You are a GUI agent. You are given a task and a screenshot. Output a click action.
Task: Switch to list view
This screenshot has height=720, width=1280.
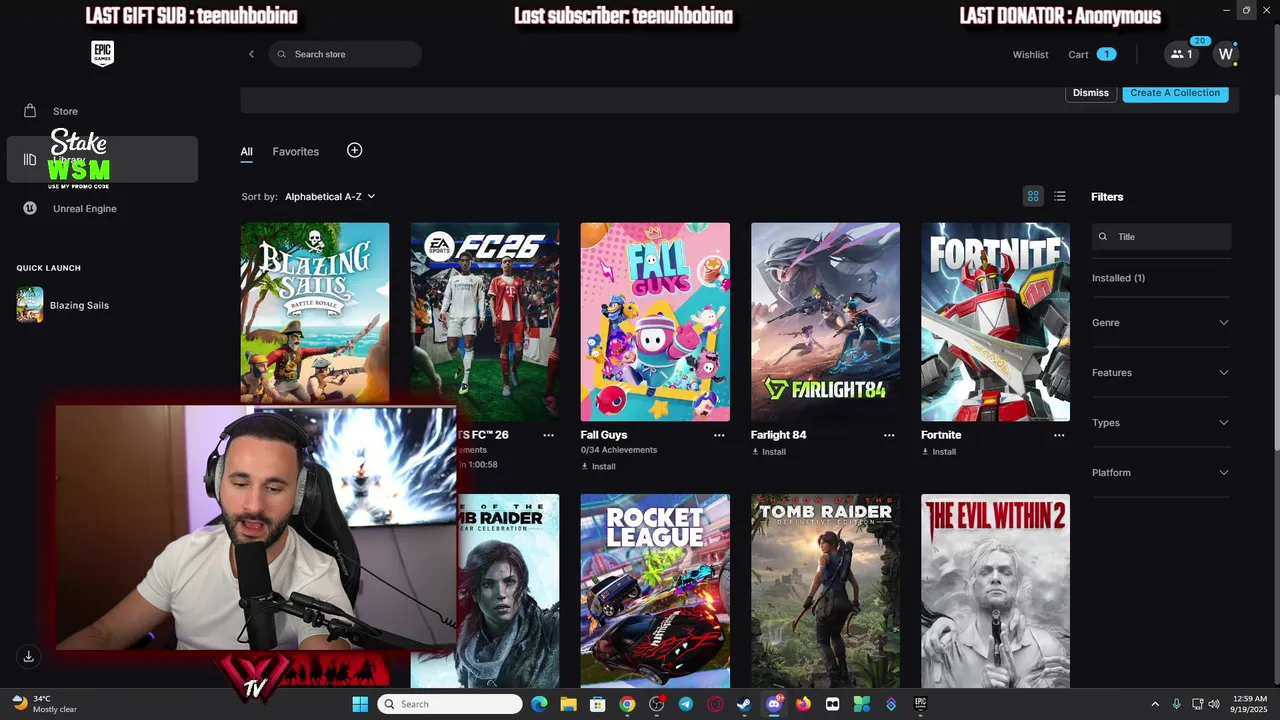pos(1060,196)
